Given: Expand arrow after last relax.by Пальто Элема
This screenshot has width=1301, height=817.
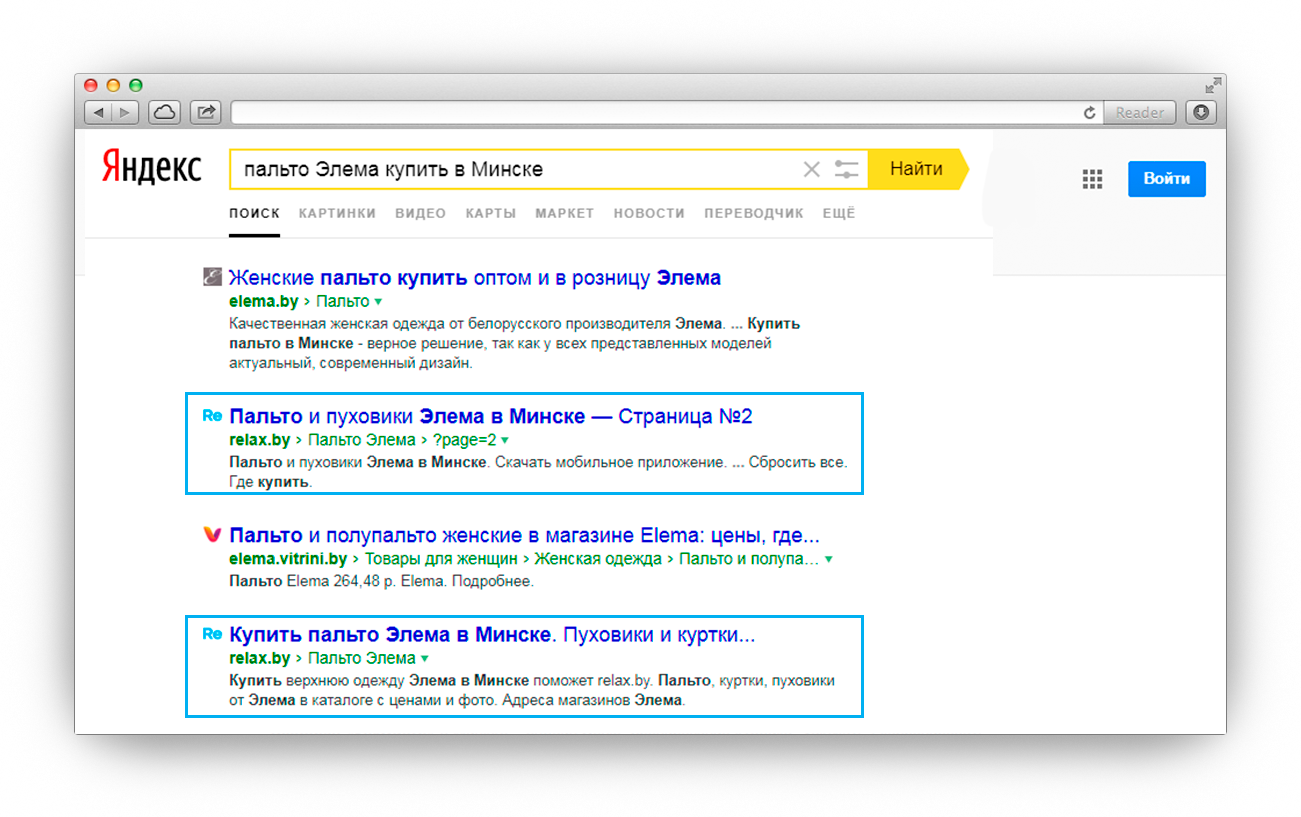Looking at the screenshot, I should point(425,659).
